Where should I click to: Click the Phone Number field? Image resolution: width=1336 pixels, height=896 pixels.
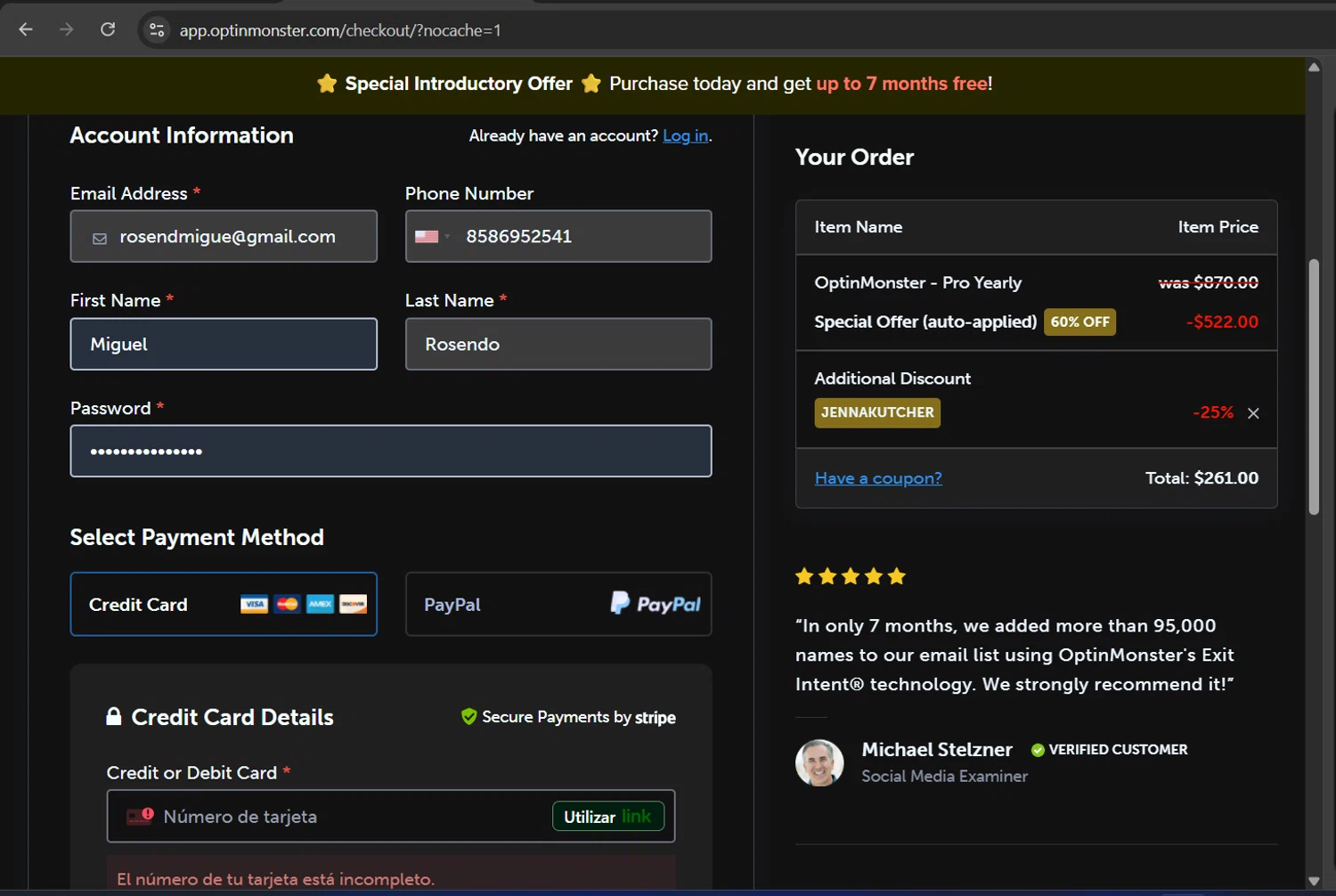click(x=558, y=236)
